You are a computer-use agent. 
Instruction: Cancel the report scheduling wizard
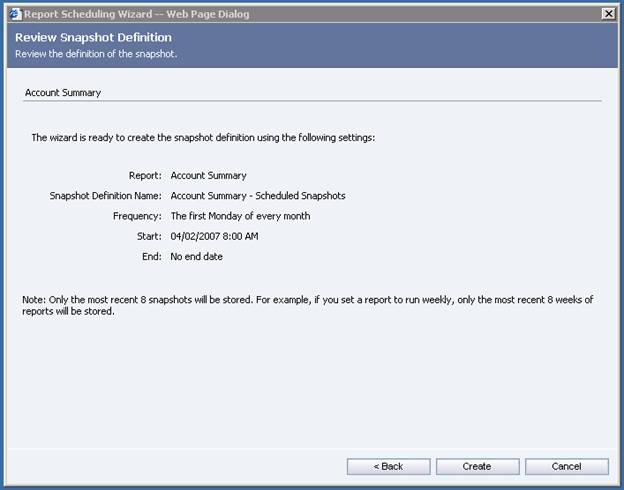tap(566, 466)
